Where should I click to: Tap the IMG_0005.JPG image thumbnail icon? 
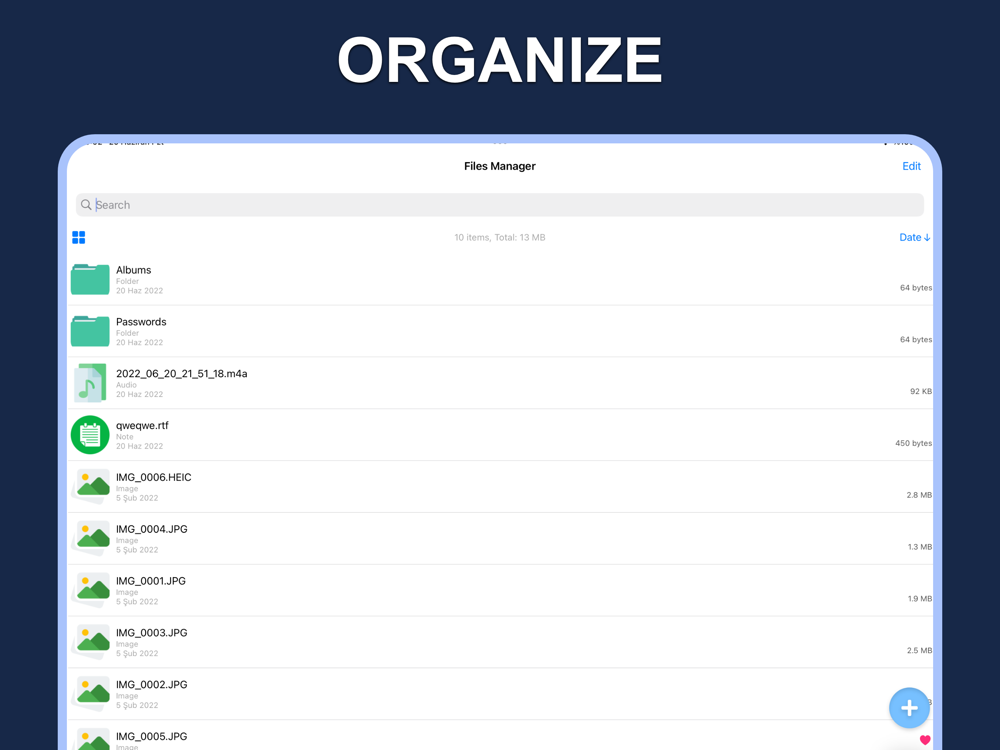point(92,740)
